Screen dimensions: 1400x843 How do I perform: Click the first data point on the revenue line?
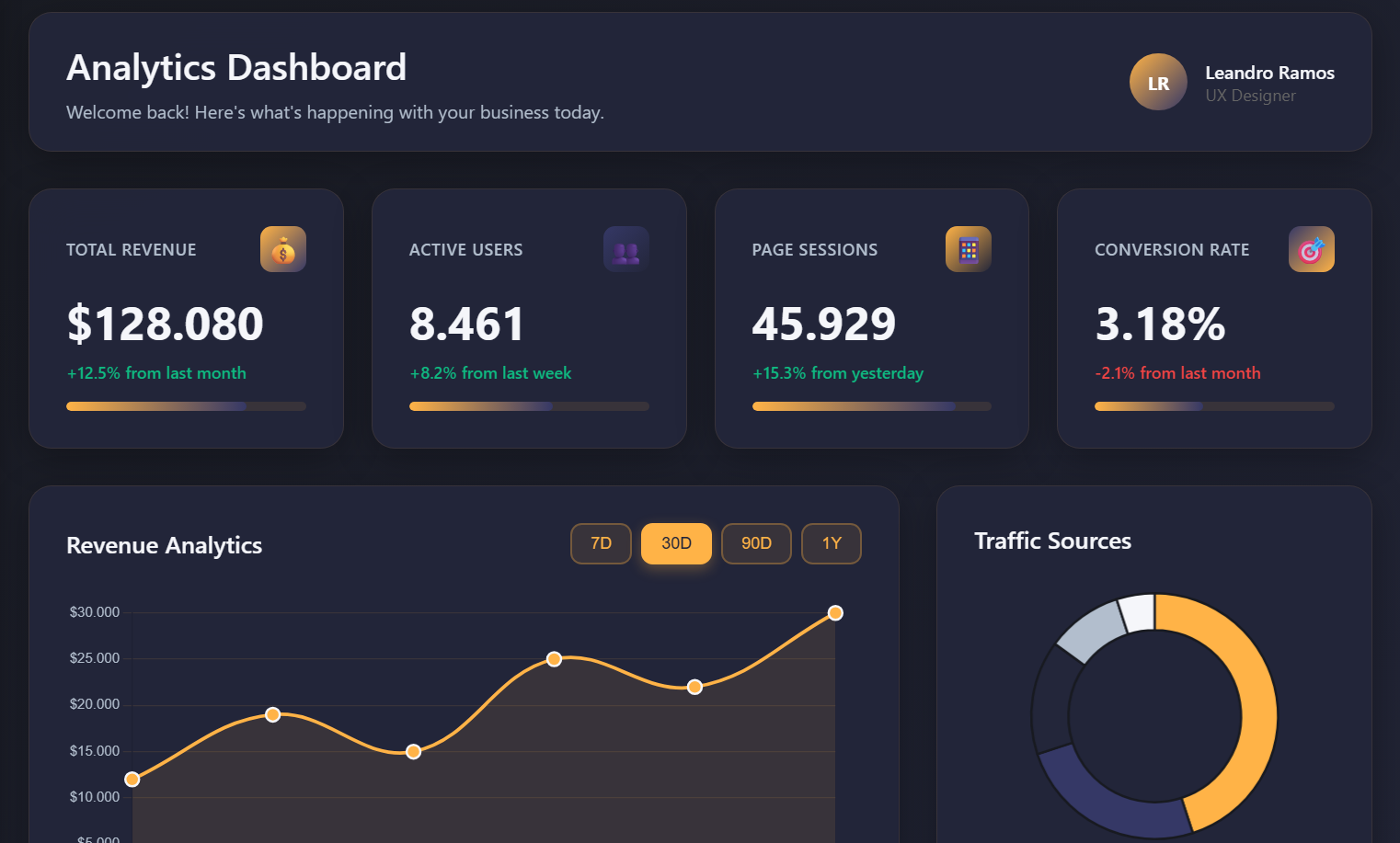click(x=132, y=779)
